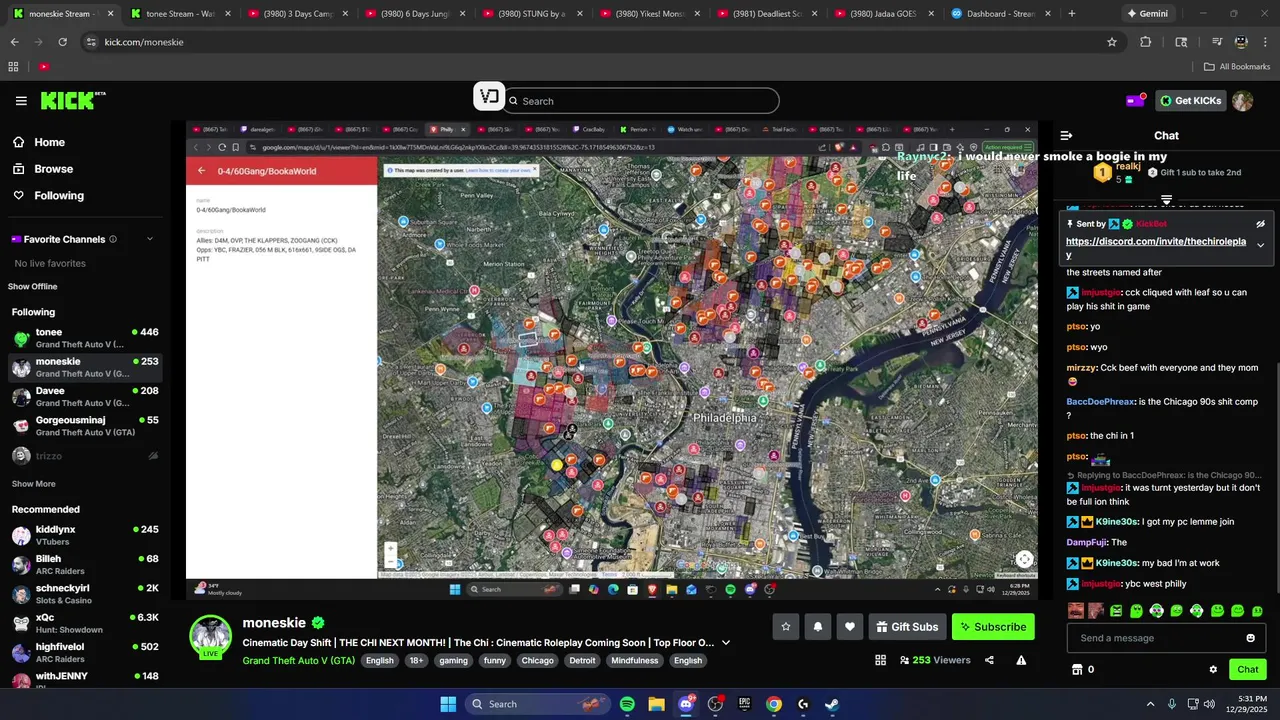This screenshot has width=1280, height=720.
Task: Click Show More under Following
Action: pyautogui.click(x=34, y=484)
